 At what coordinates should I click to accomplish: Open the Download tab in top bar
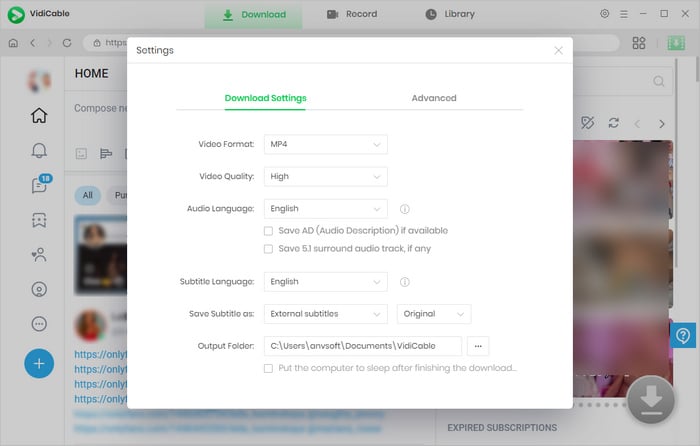(254, 14)
